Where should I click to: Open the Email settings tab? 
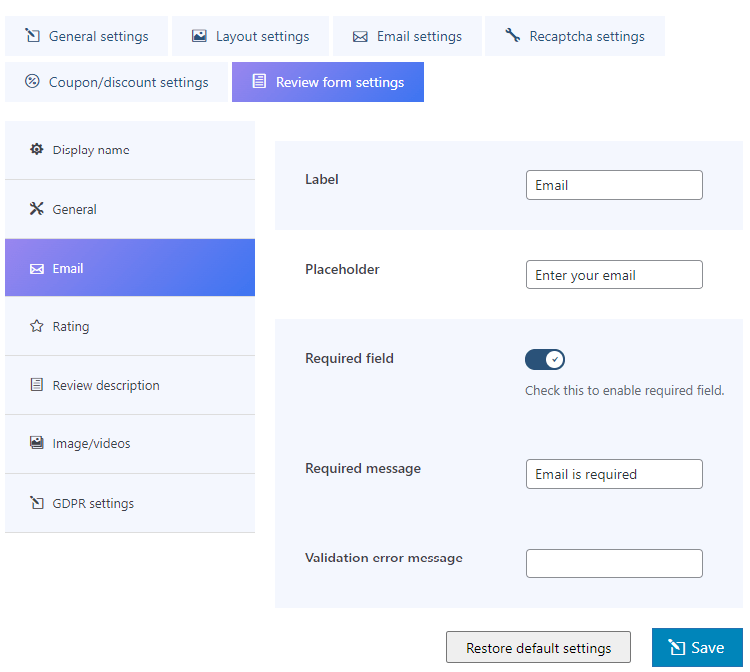tap(407, 36)
